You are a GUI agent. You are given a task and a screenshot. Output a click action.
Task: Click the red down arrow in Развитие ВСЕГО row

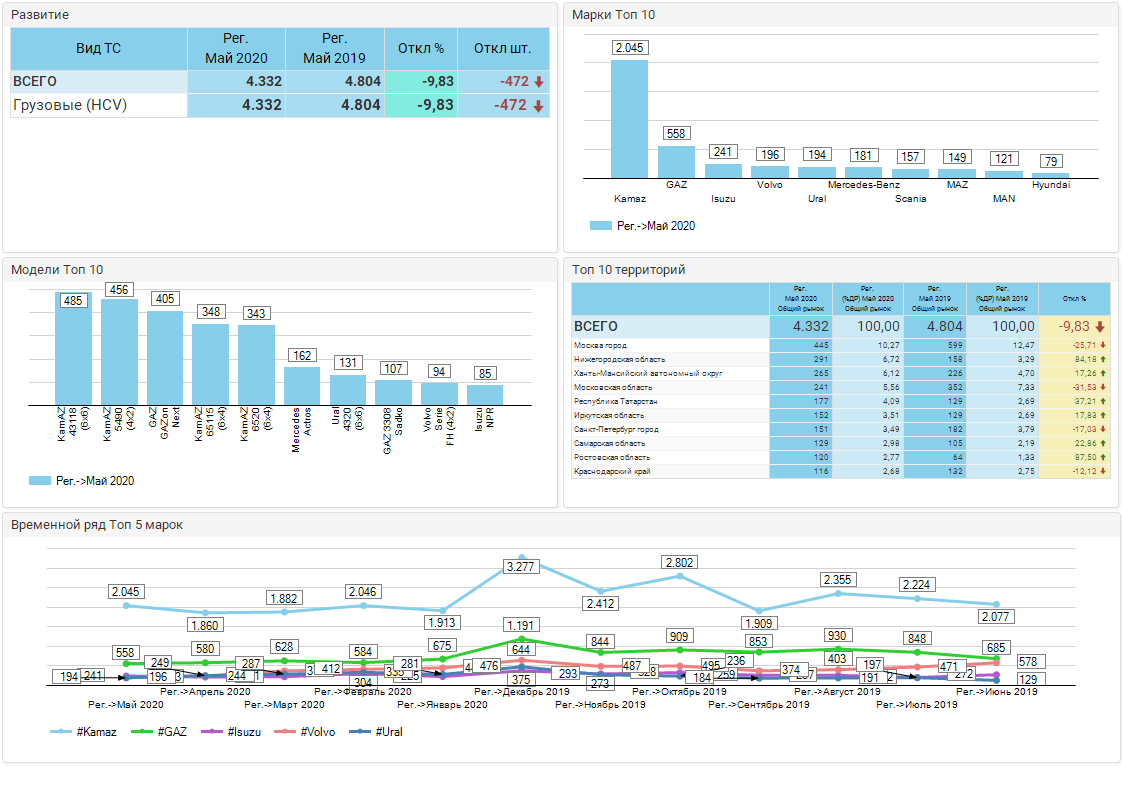539,82
